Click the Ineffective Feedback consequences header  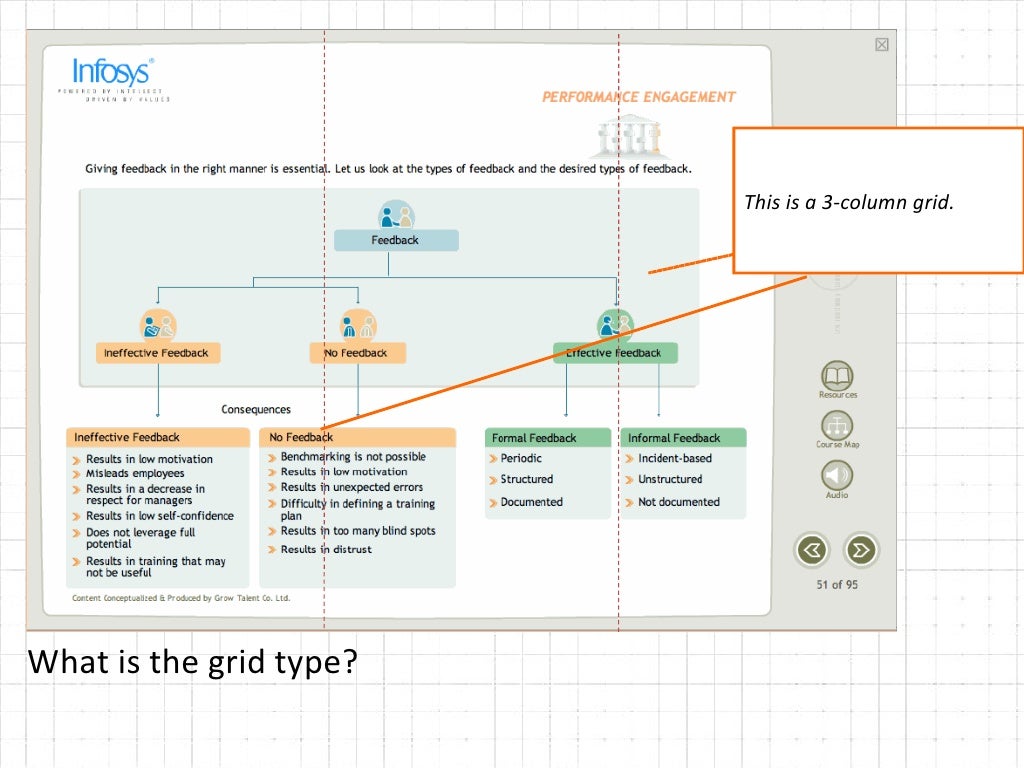click(x=157, y=437)
